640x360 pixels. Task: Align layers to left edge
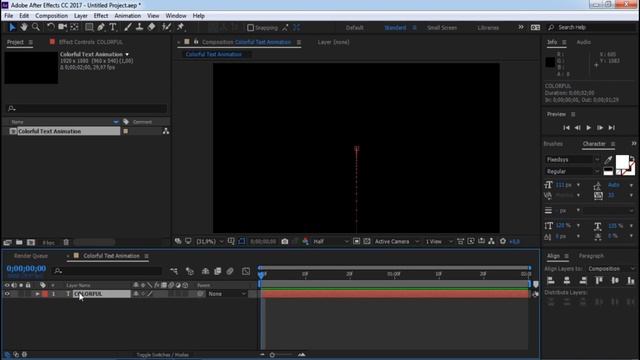click(551, 281)
